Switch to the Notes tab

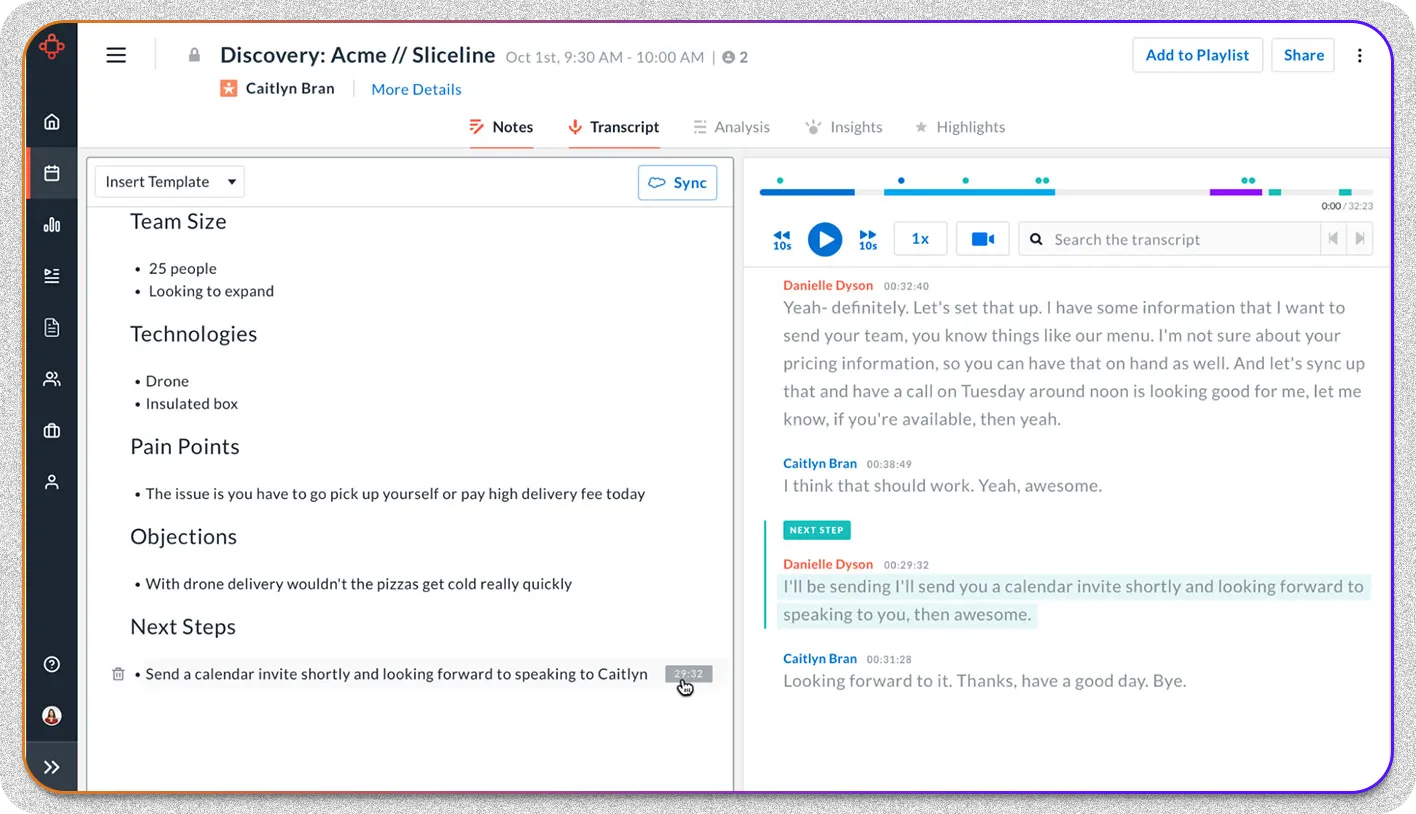click(501, 127)
